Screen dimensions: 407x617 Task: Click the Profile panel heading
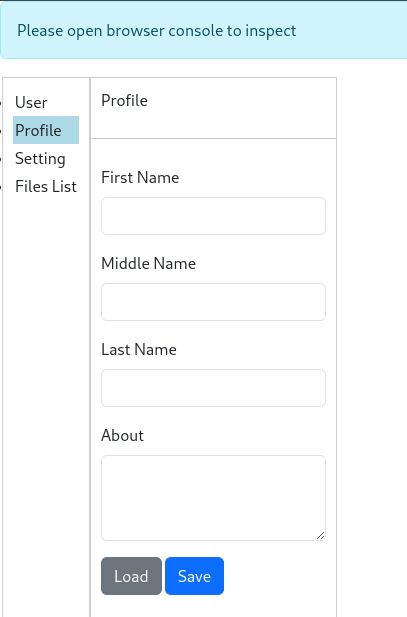tap(124, 101)
